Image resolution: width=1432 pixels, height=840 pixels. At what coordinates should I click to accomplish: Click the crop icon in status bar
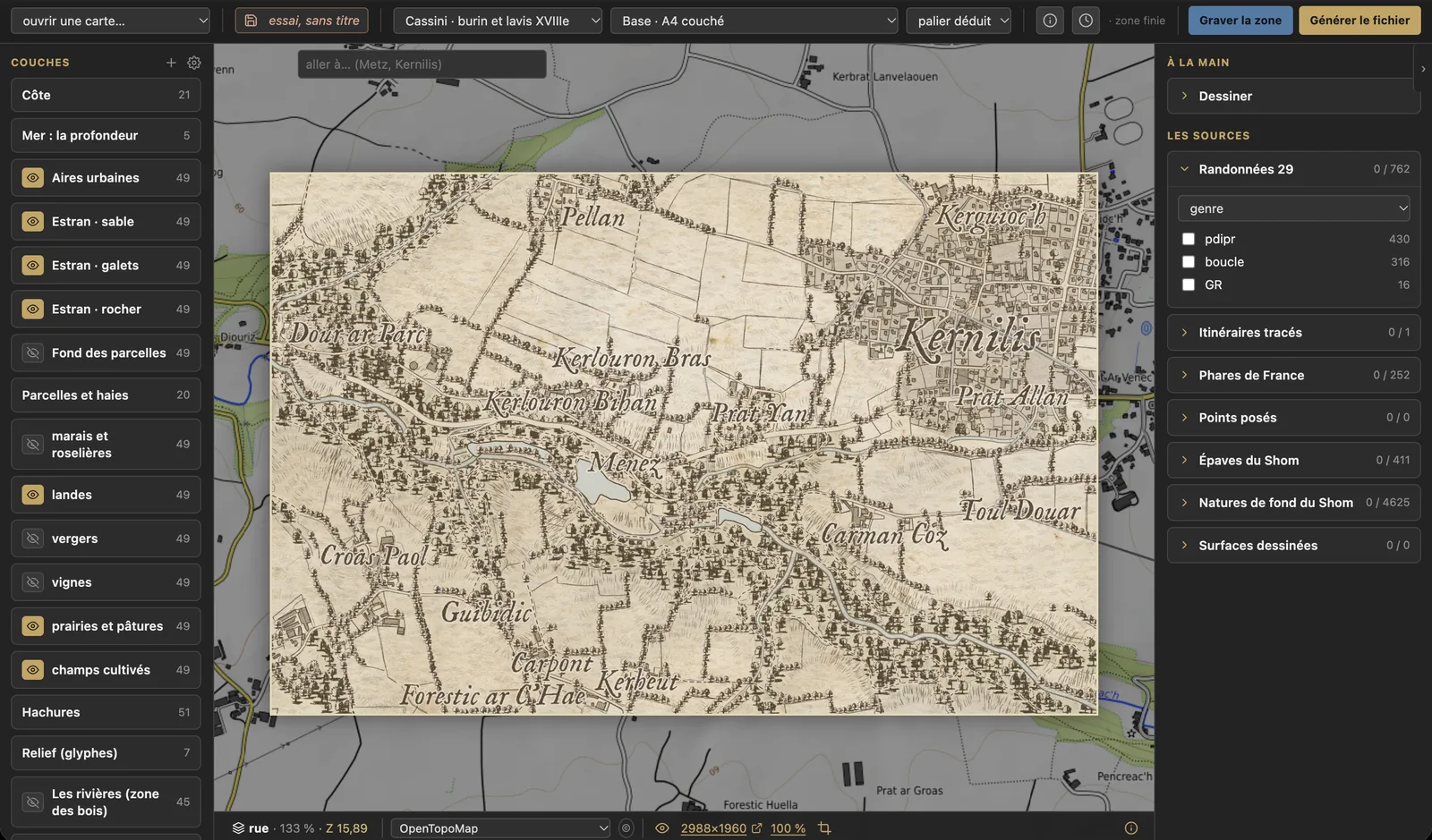click(x=824, y=828)
